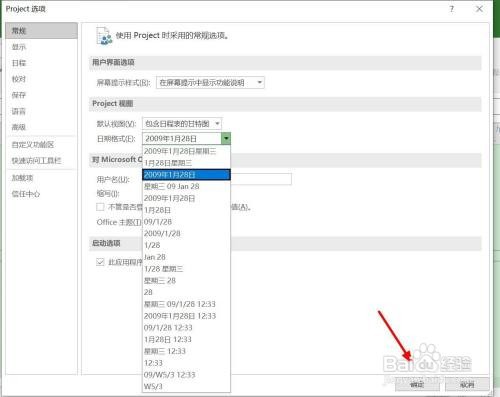500x397 pixels.
Task: Choose the 1/28 date format entry
Action: pos(186,245)
